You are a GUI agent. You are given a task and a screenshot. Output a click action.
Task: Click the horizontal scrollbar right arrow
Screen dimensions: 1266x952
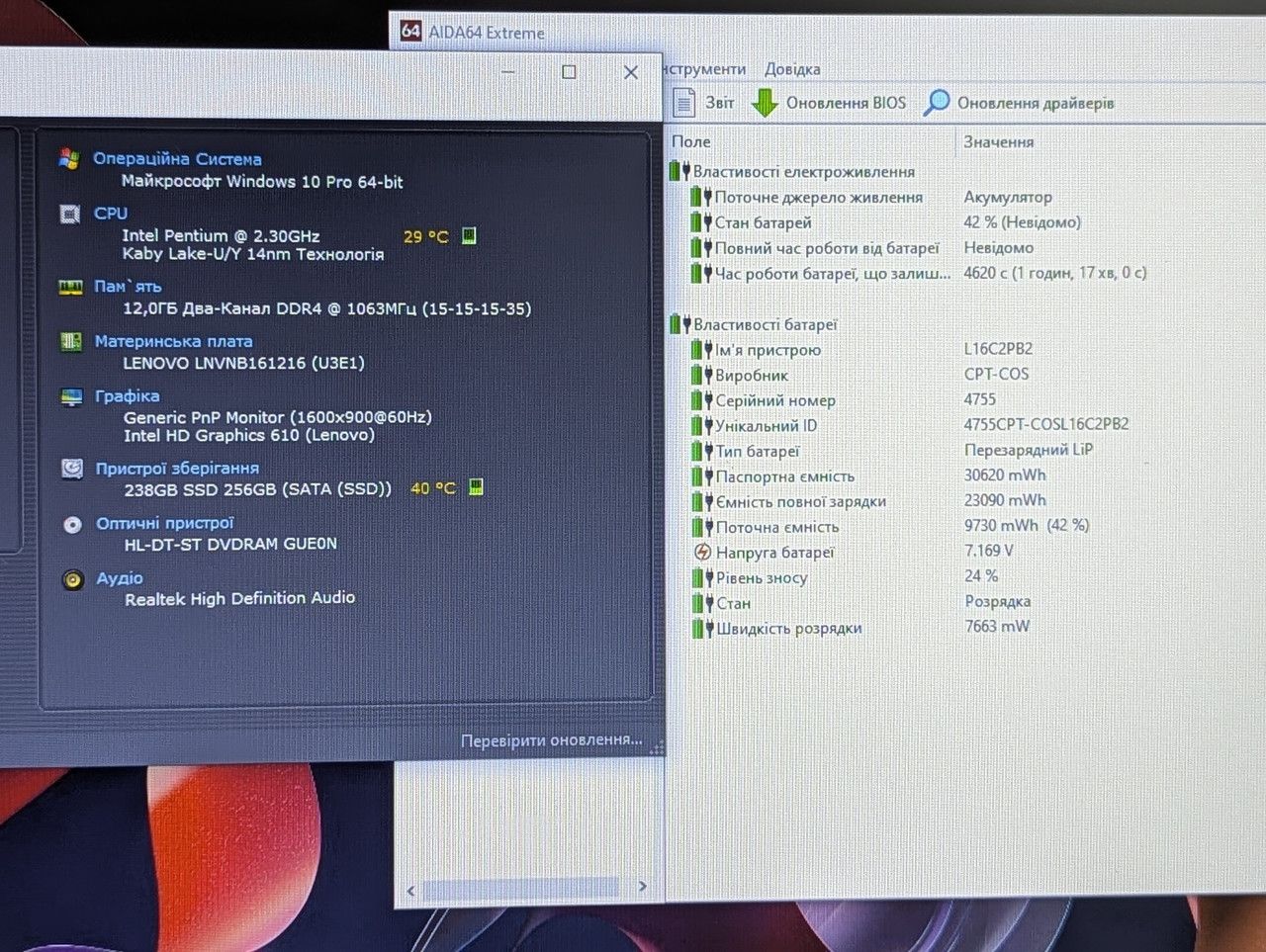pos(643,887)
